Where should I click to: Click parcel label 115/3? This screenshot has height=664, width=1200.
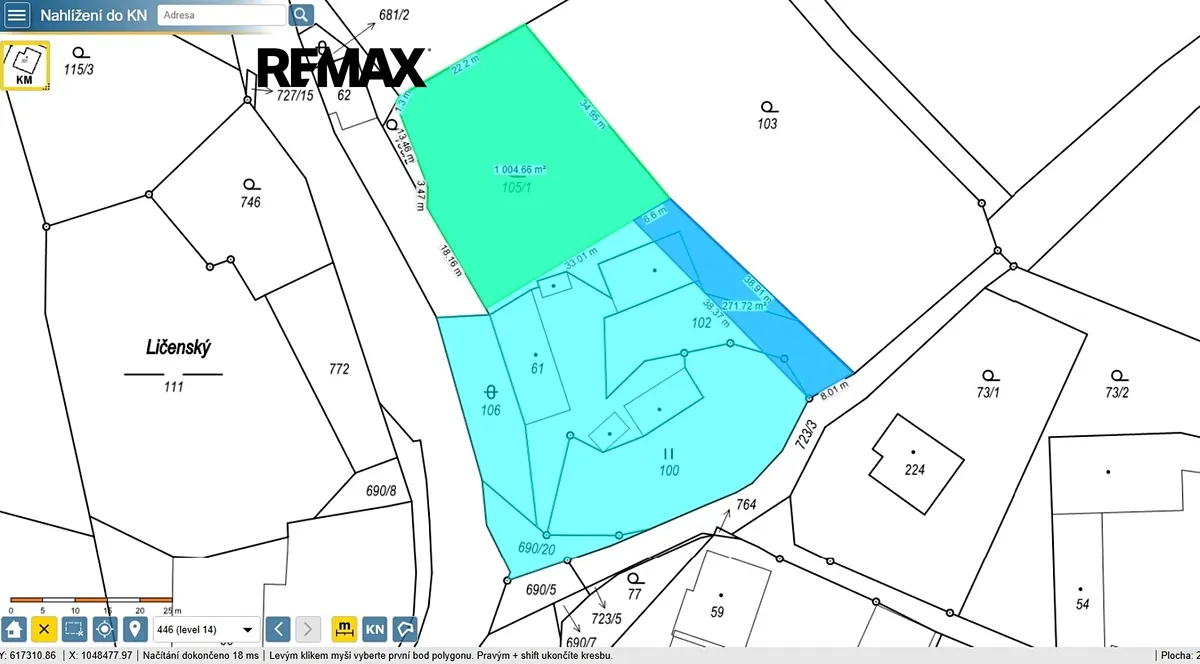(76, 68)
